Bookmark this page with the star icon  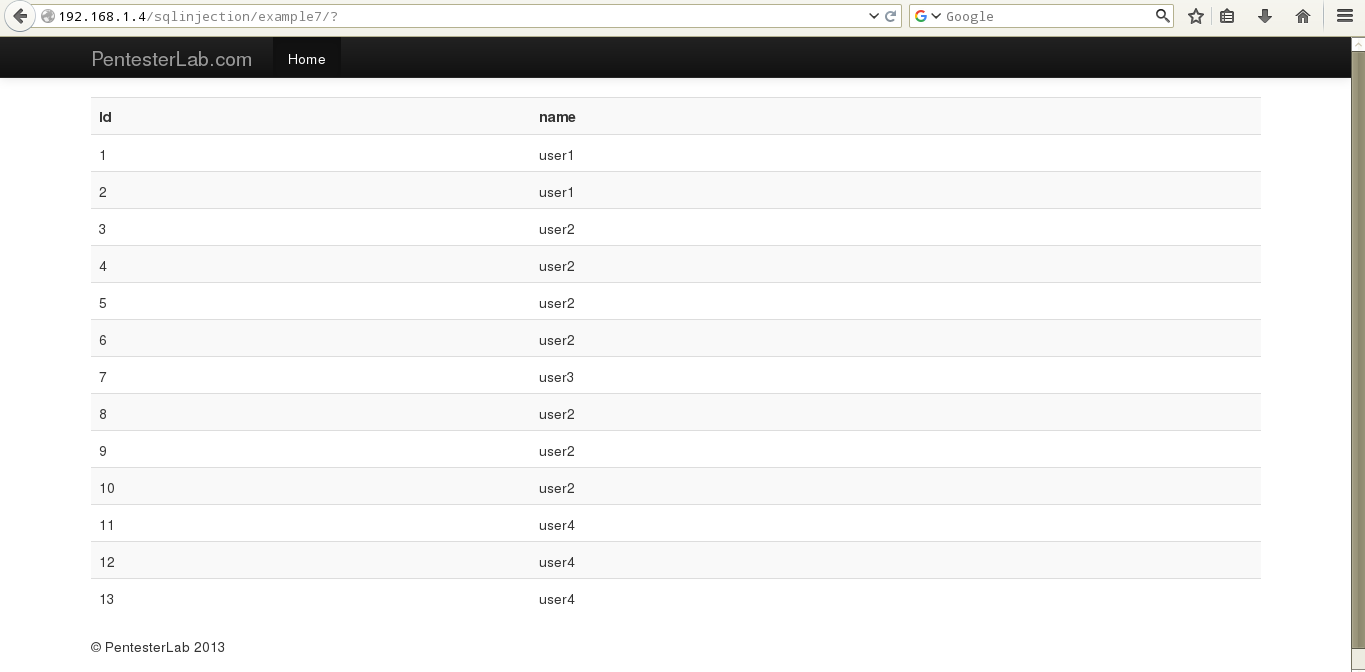1195,16
